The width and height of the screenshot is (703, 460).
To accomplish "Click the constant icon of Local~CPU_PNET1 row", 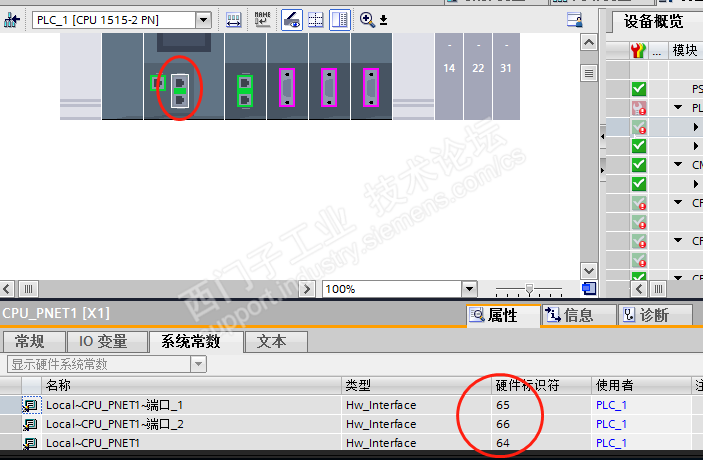I will [x=30, y=443].
